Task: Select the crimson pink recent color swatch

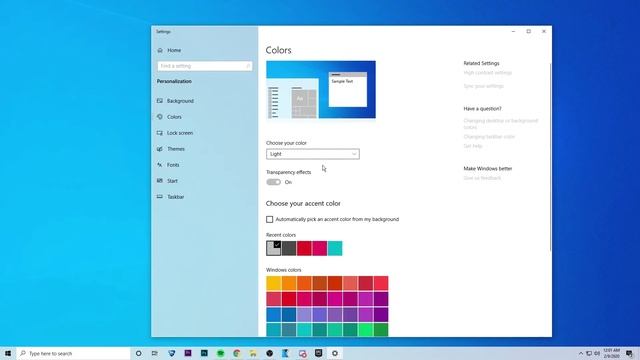Action: coord(320,248)
